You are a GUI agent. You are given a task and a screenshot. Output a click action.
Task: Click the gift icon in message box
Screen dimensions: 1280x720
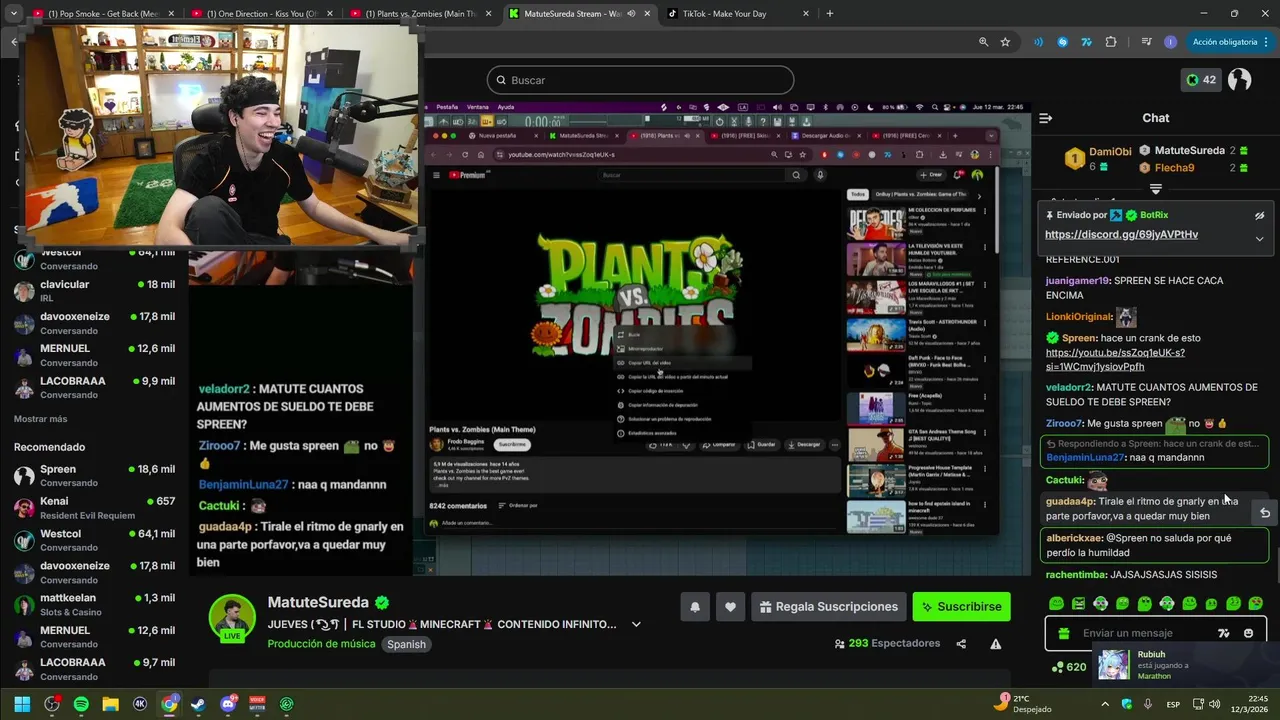click(x=1063, y=633)
